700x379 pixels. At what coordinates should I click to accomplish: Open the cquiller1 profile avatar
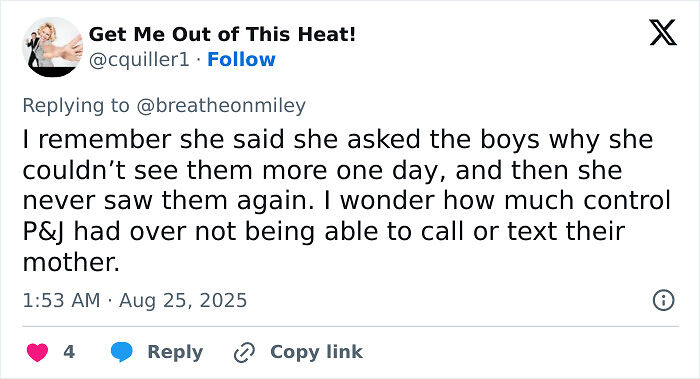[53, 47]
